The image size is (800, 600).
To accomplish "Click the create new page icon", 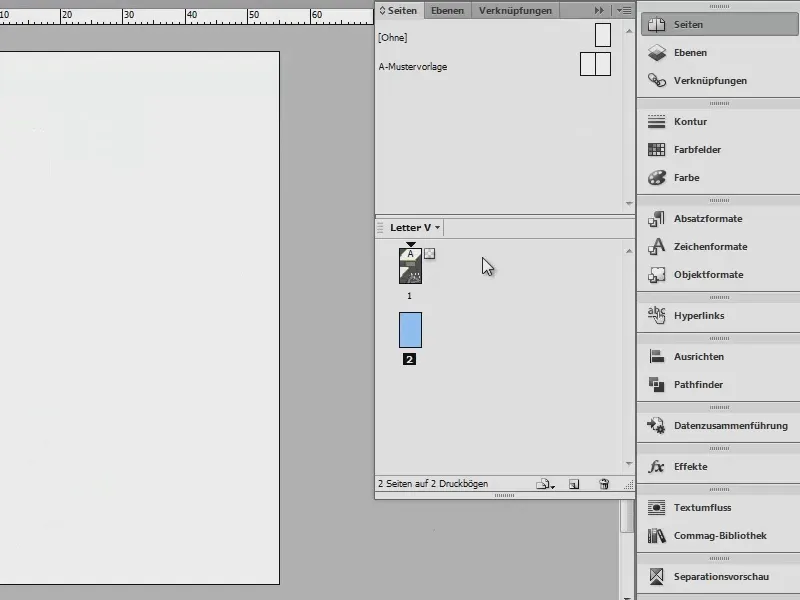I will 574,484.
